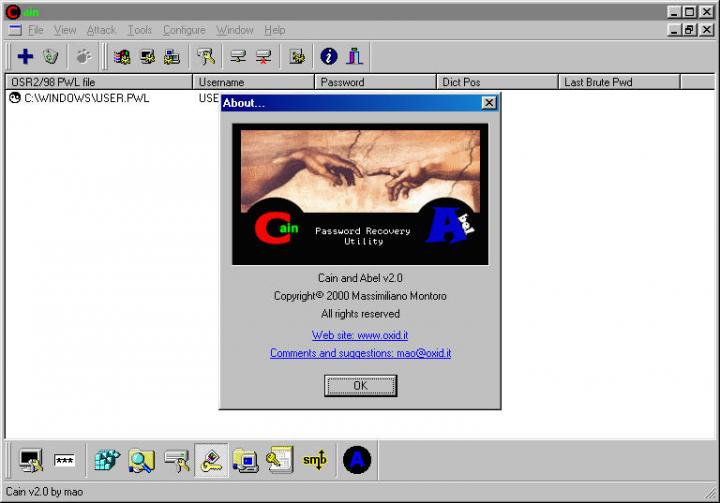Image resolution: width=720 pixels, height=503 pixels.
Task: Click the Password column header
Action: click(x=375, y=82)
